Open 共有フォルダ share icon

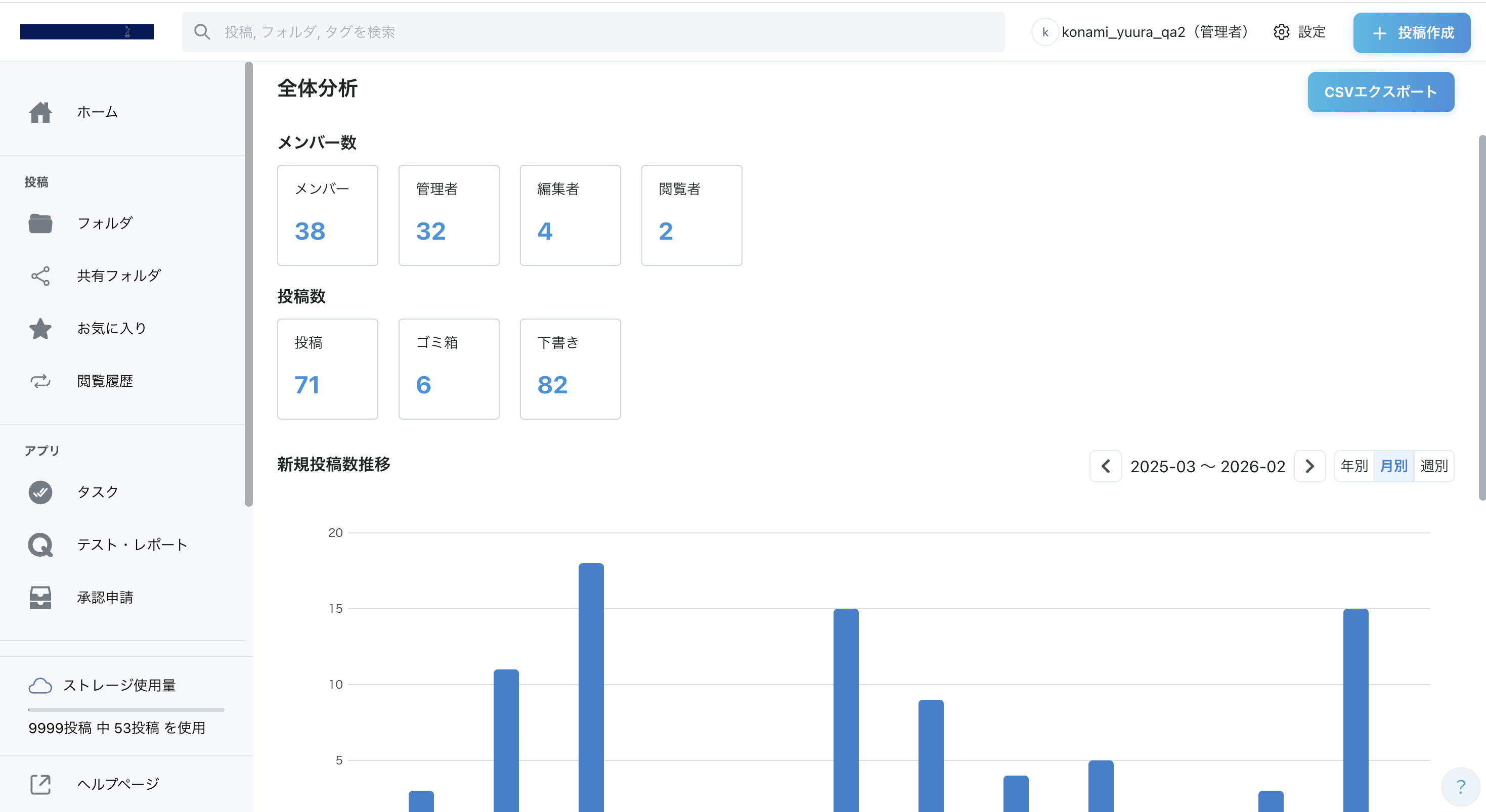click(40, 276)
